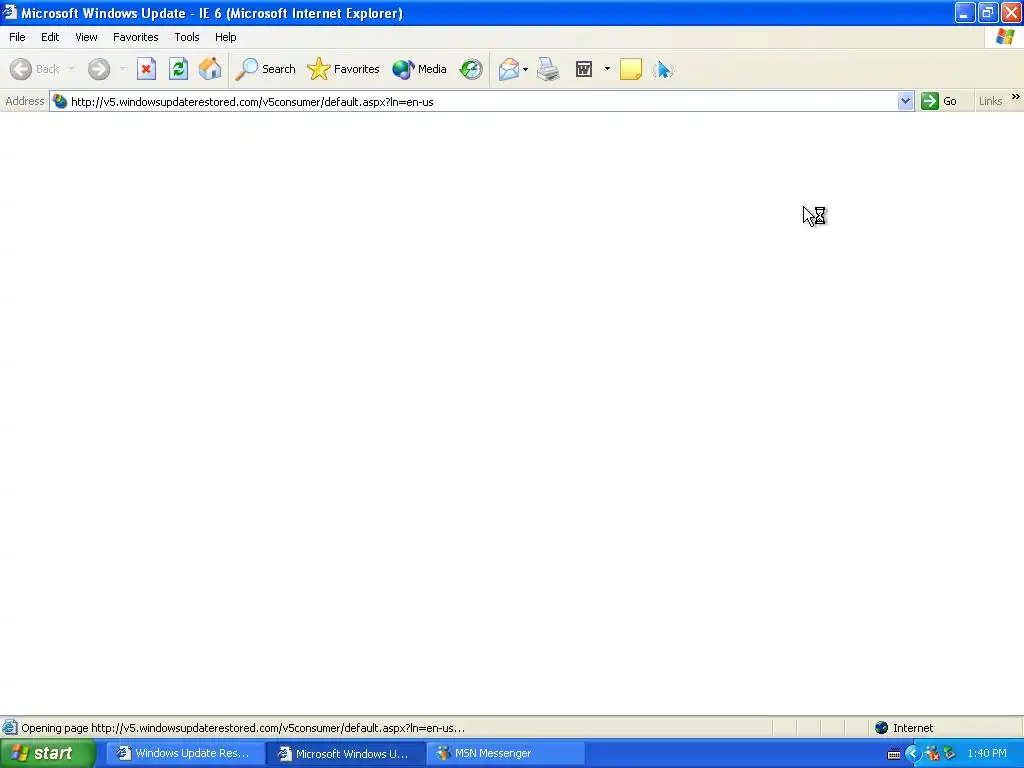Print the current page
1024x768 pixels.
coord(548,69)
